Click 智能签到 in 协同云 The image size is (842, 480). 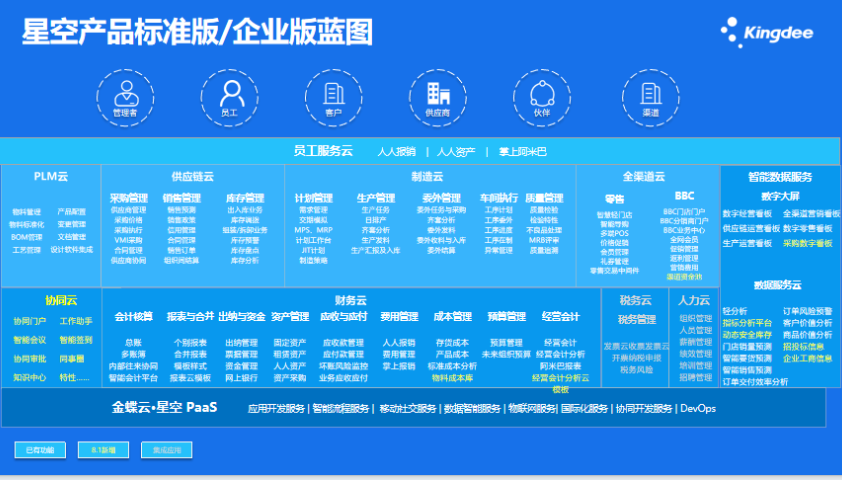click(76, 340)
